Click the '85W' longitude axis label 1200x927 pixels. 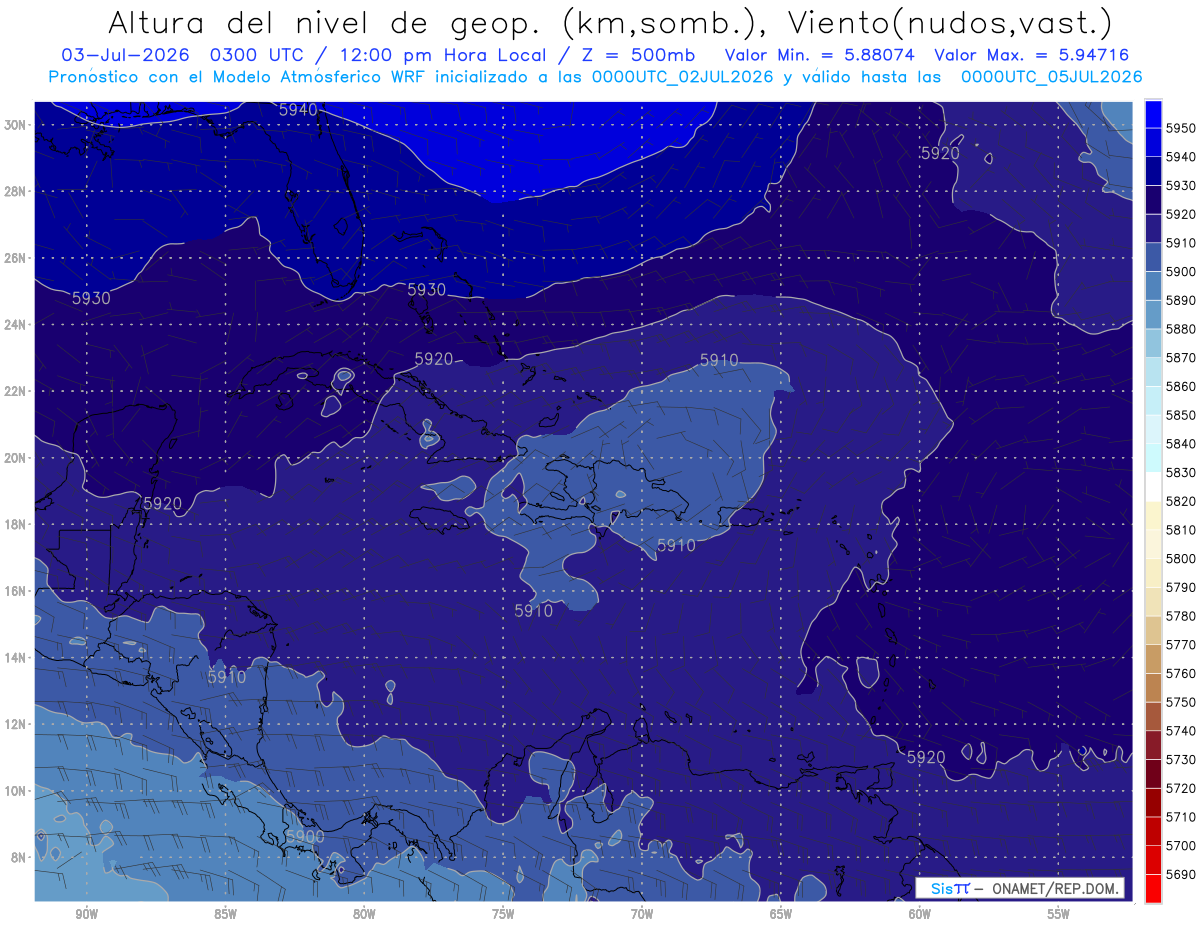(225, 914)
